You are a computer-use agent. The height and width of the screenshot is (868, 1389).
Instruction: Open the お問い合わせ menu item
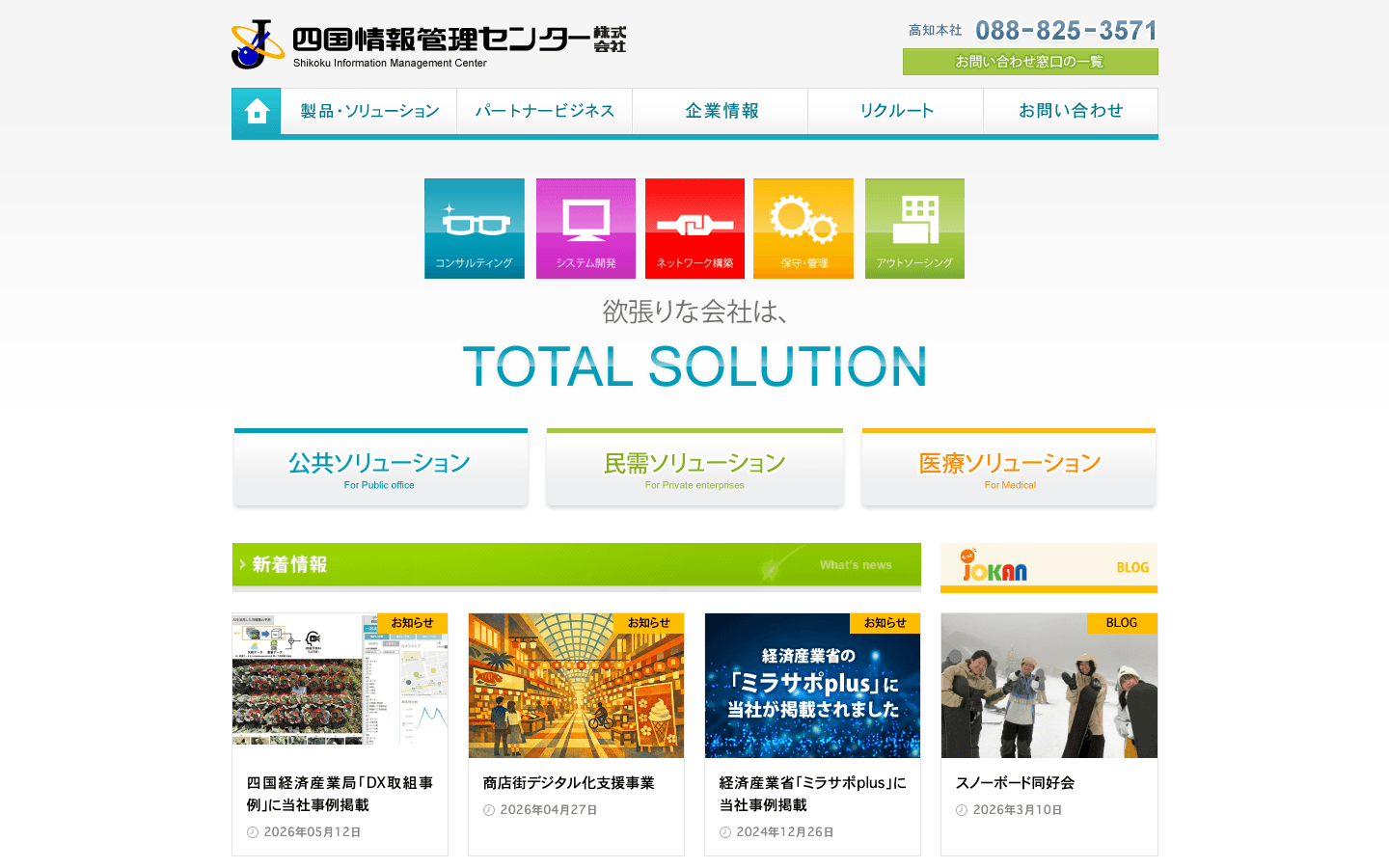(x=1071, y=111)
